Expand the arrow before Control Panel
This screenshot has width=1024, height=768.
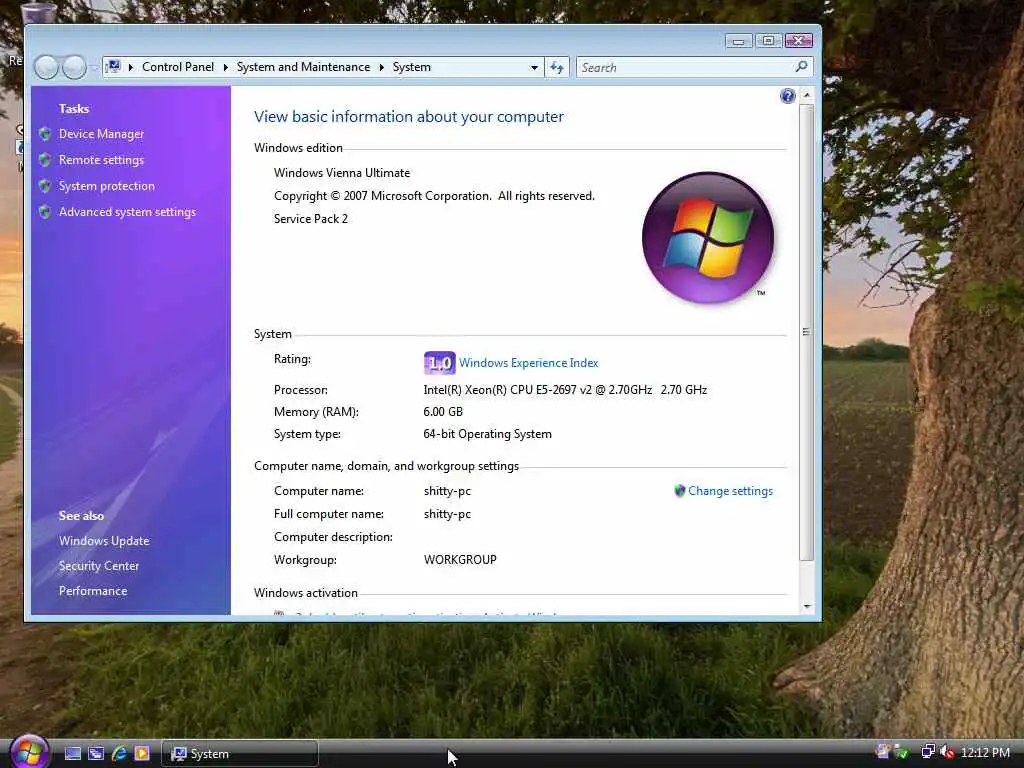[131, 67]
